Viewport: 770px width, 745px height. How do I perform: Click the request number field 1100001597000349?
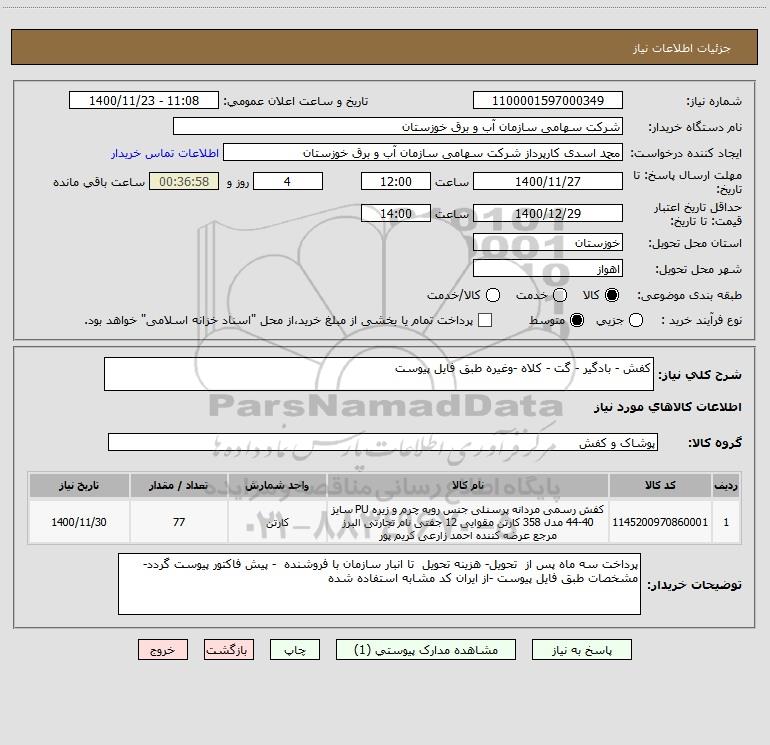tap(548, 101)
